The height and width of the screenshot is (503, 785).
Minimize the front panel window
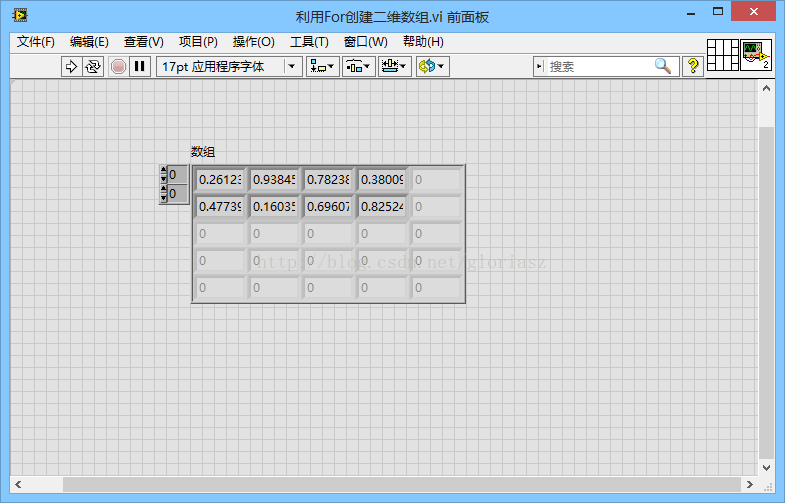(691, 13)
